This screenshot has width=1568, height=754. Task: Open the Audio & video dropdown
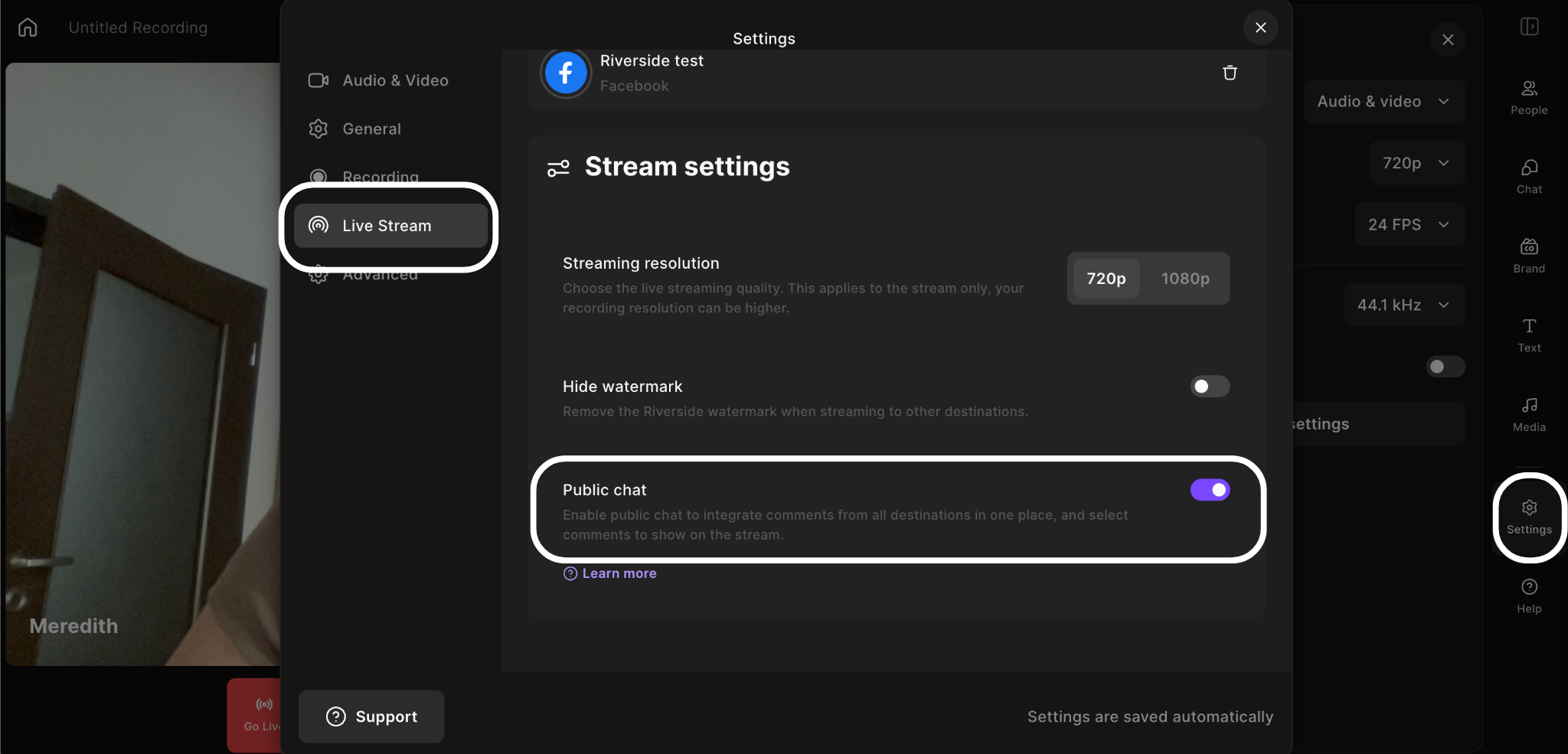point(1383,101)
